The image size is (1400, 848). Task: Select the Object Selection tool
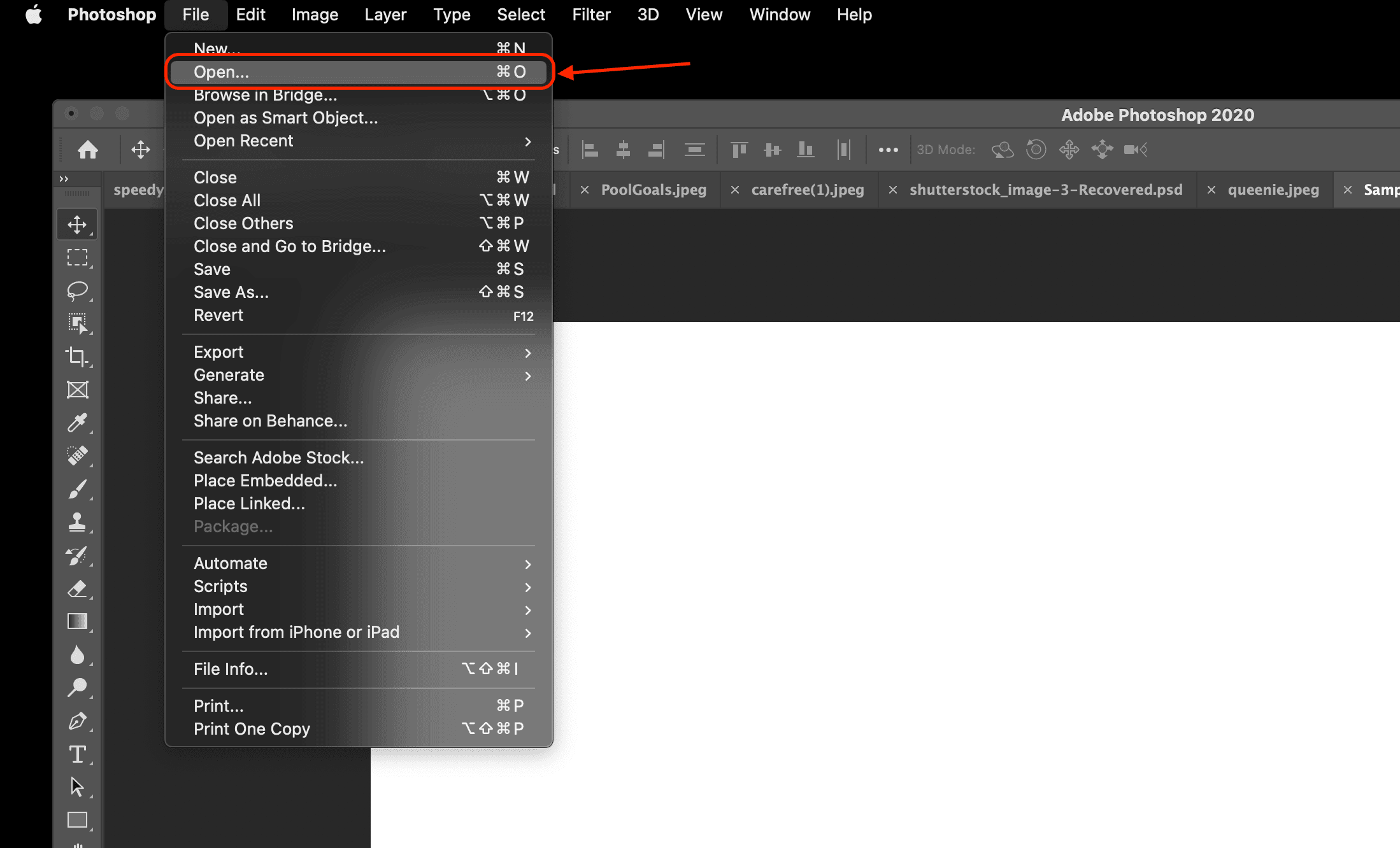77,323
